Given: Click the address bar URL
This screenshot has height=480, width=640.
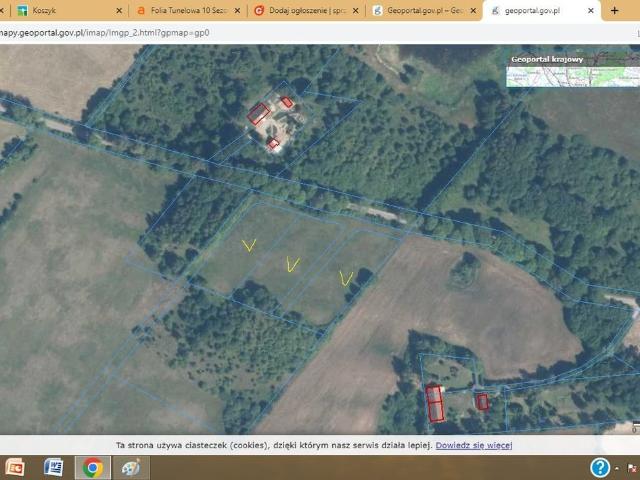Looking at the screenshot, I should [x=104, y=33].
